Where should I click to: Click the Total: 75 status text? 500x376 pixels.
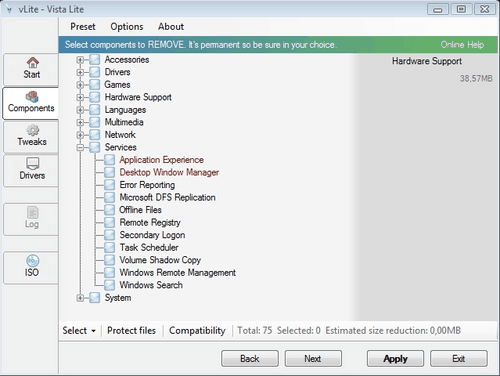(x=255, y=330)
